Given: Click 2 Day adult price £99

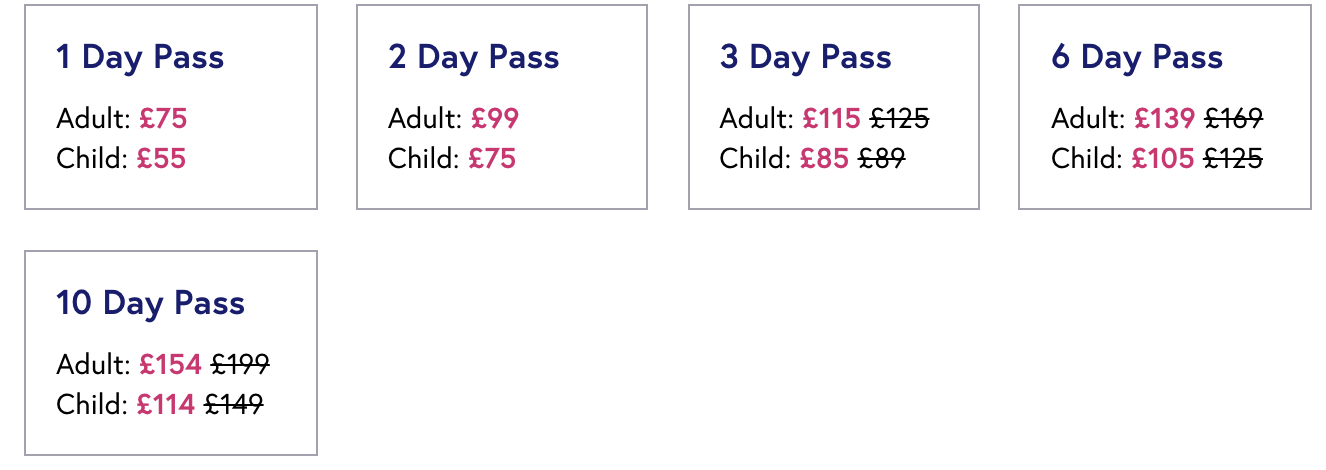Looking at the screenshot, I should [495, 119].
